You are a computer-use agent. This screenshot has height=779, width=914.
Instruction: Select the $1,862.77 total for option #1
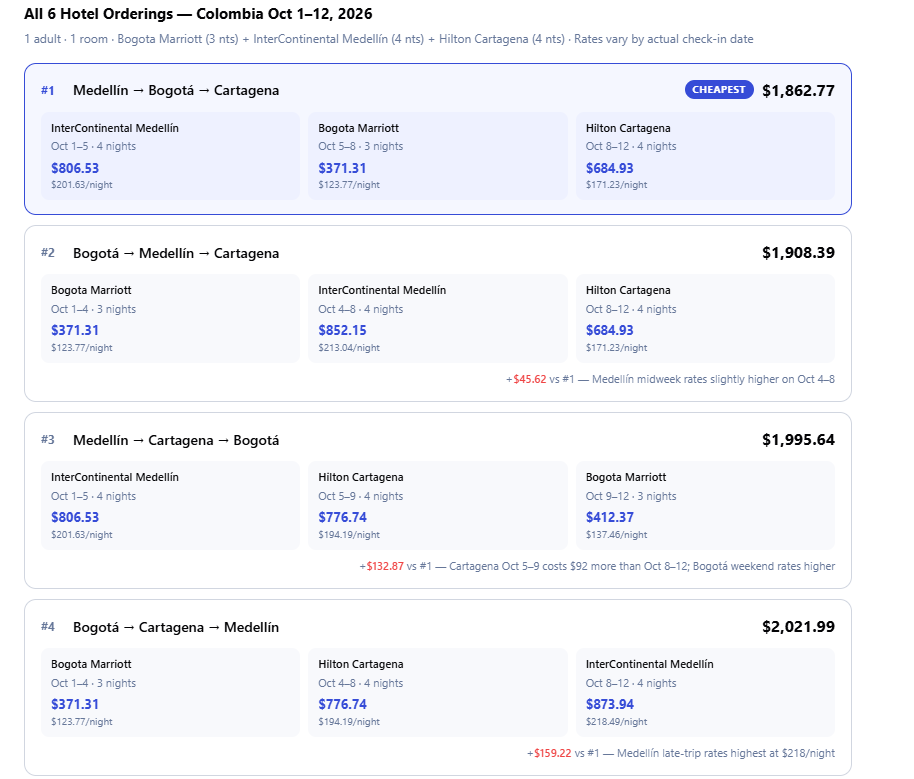tap(798, 90)
